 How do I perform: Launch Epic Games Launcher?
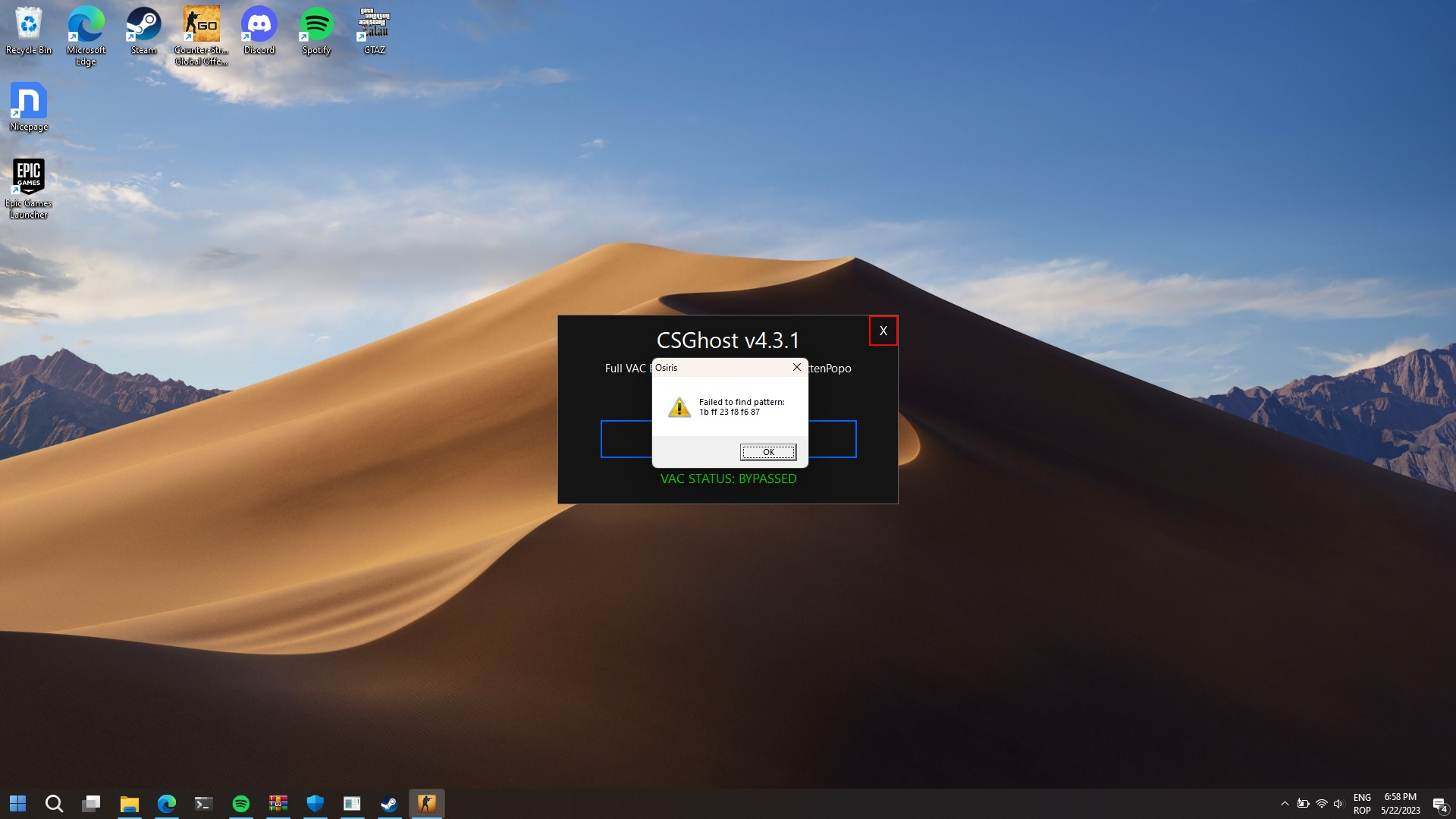click(x=28, y=176)
